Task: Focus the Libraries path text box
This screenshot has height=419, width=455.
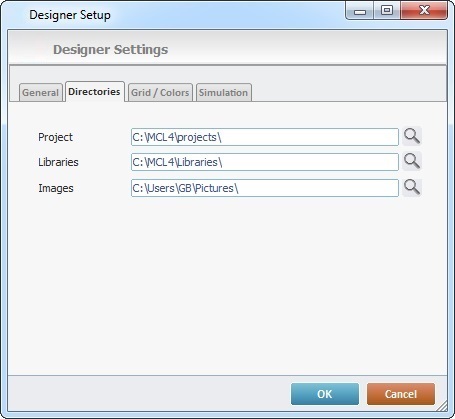Action: (265, 162)
